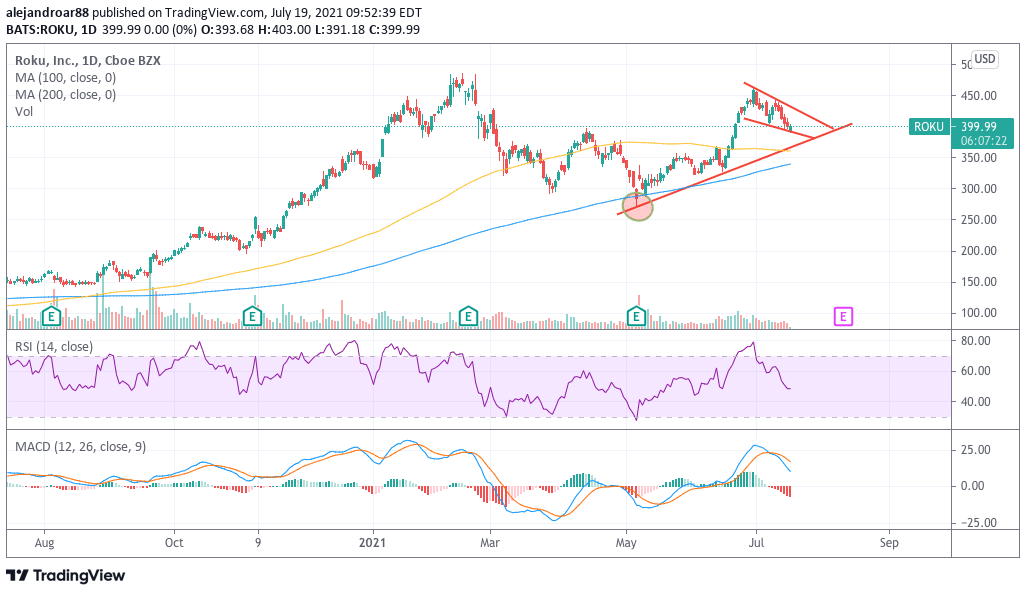Click the earnings marker near late February
The image size is (1026, 594).
467,317
